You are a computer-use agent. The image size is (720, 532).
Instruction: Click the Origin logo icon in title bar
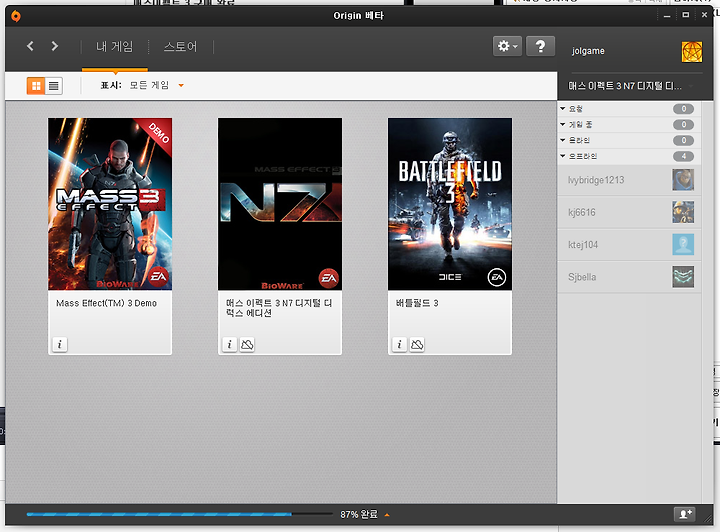click(16, 16)
